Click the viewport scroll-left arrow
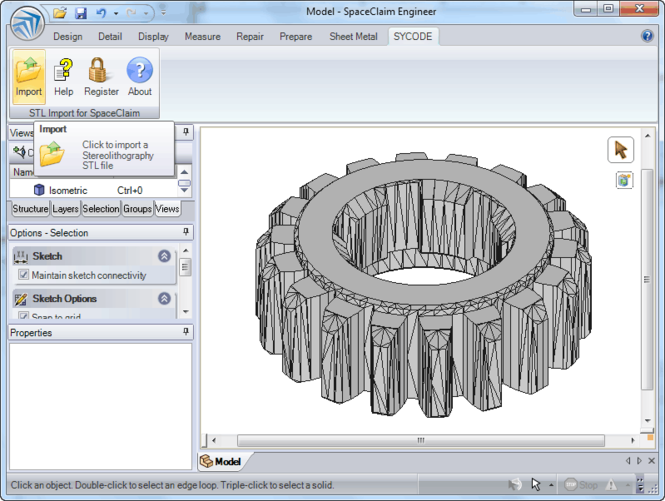 [x=214, y=440]
